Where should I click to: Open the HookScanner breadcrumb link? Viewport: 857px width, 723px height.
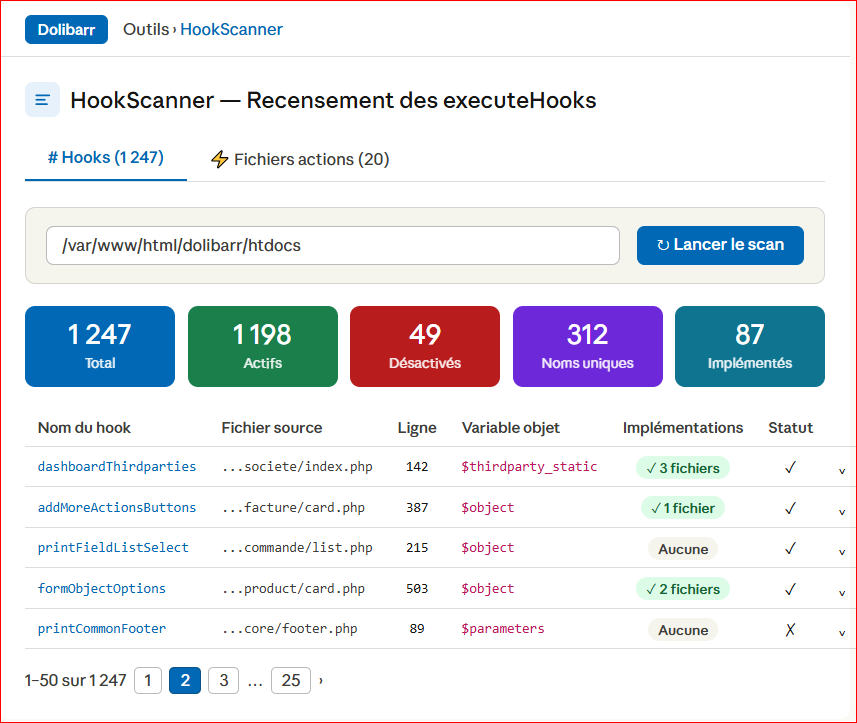click(x=231, y=29)
